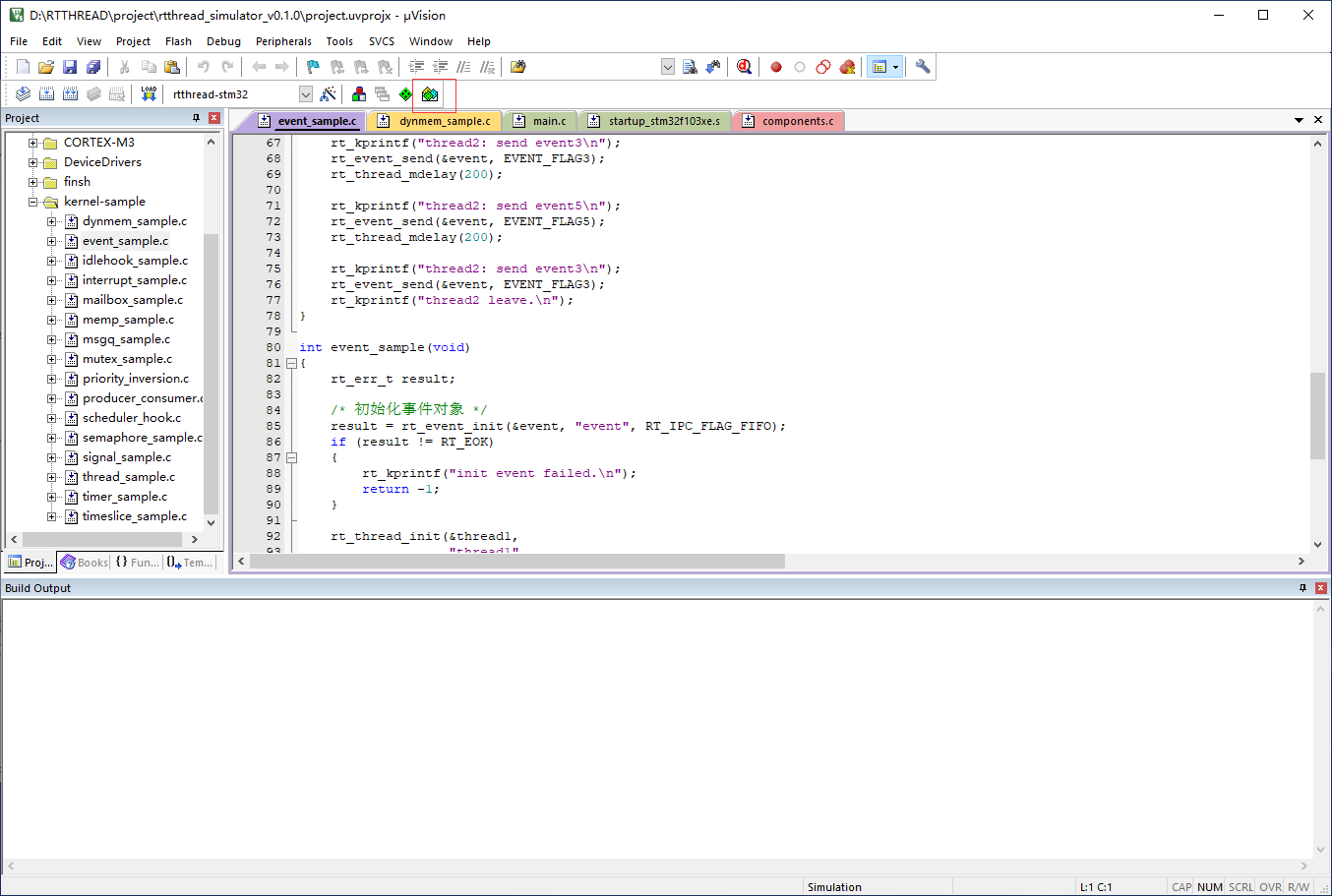Click the Find toolbar icon beside search box
The height and width of the screenshot is (896, 1332).
click(690, 67)
